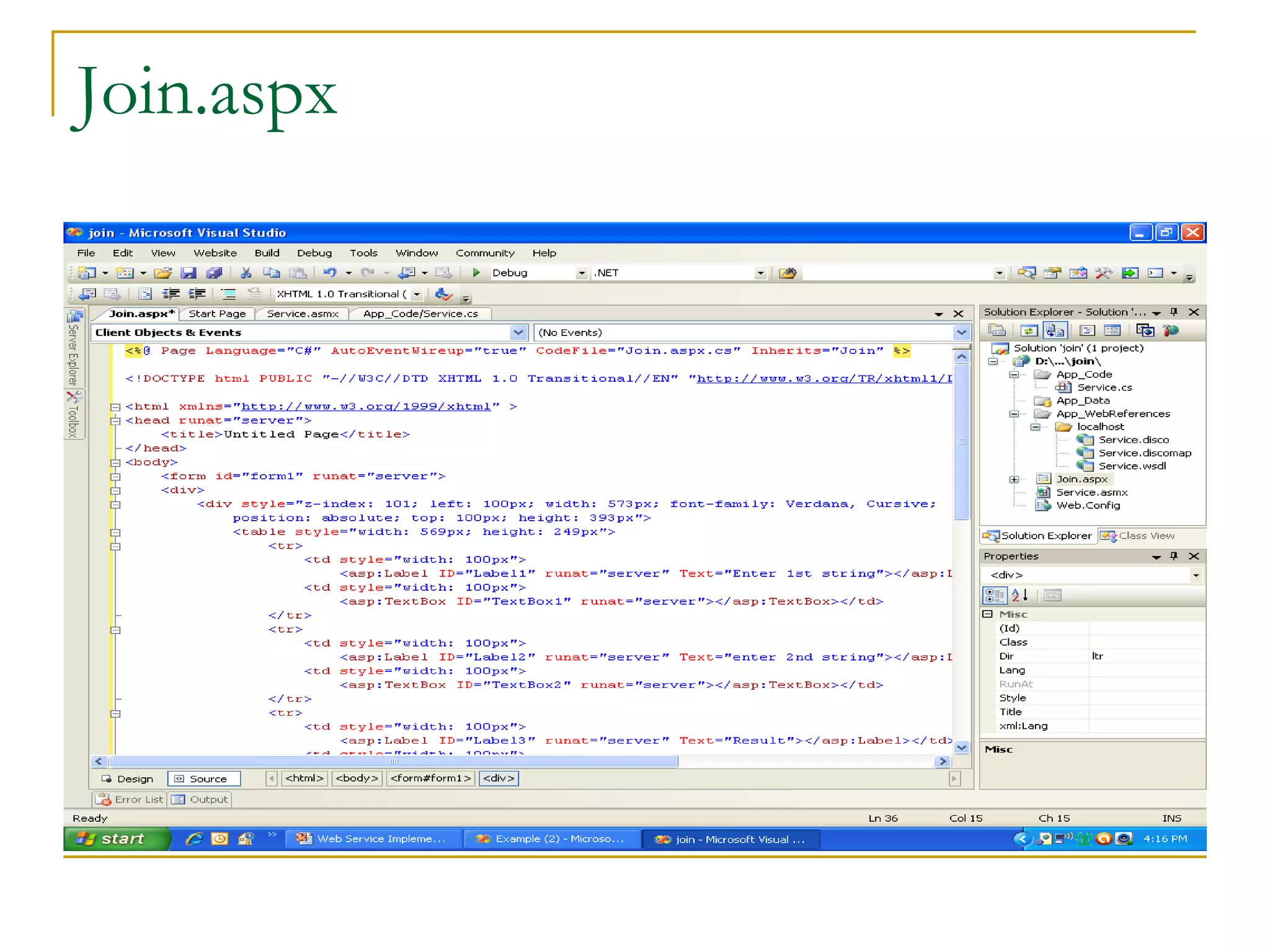Collapse the App_WebReferences folder node
Screen dimensions: 1270x952
[1014, 413]
